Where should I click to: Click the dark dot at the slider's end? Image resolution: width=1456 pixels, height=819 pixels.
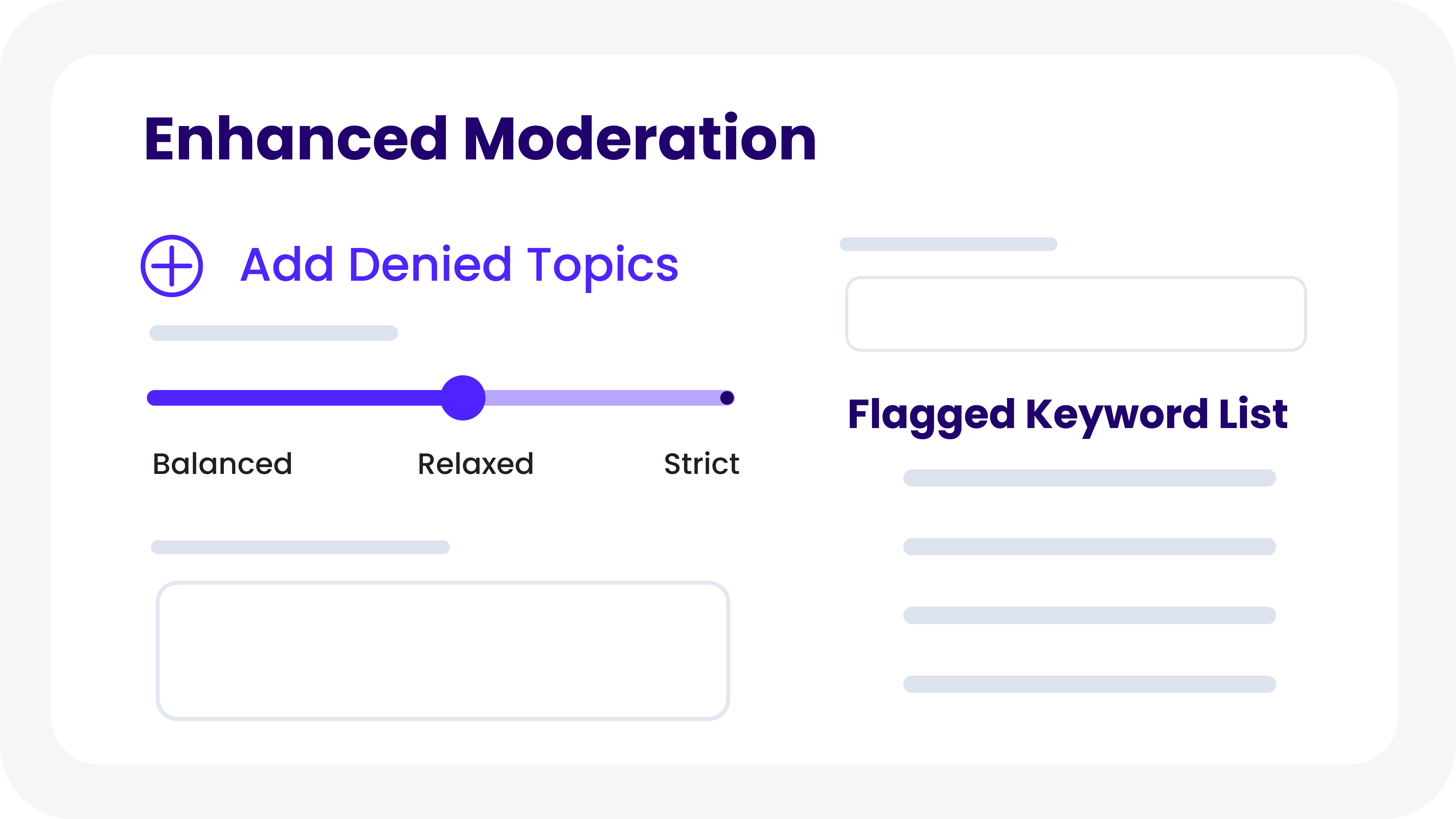click(727, 398)
